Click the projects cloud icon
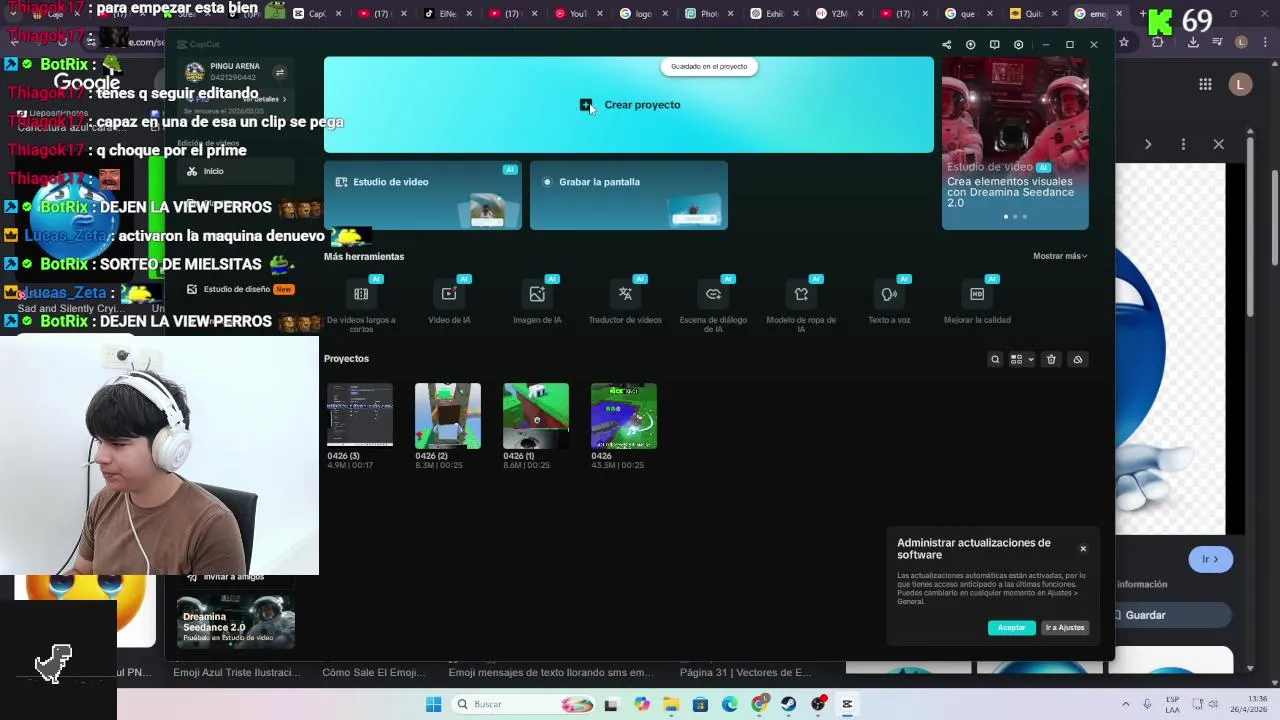The height and width of the screenshot is (720, 1280). (1078, 360)
